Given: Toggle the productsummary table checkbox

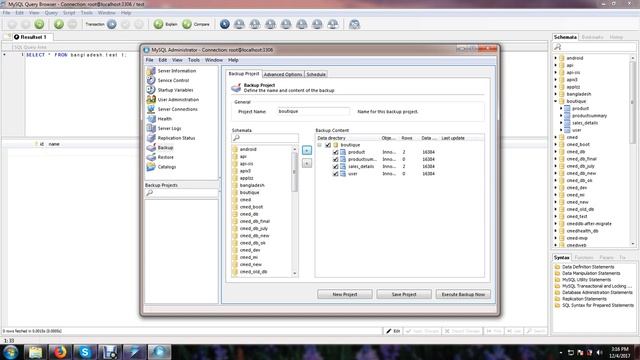Looking at the screenshot, I should [336, 159].
